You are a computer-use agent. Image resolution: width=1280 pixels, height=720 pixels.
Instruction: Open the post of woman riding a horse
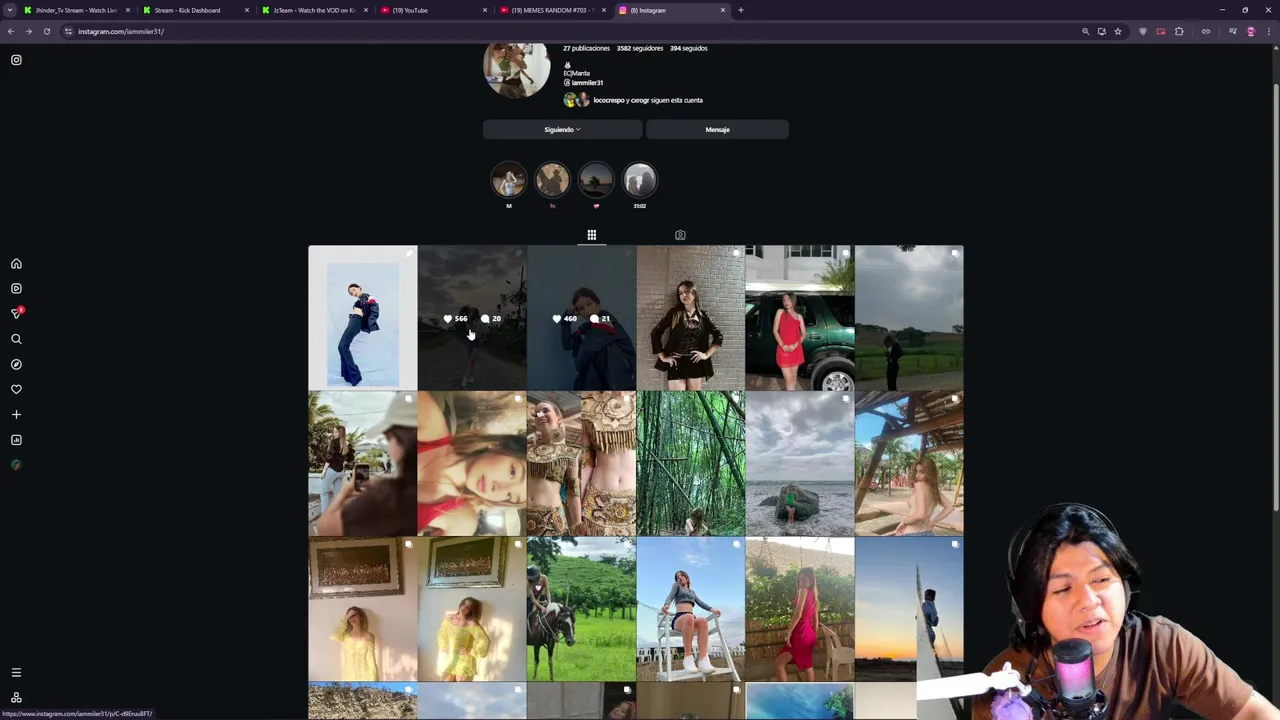(581, 609)
